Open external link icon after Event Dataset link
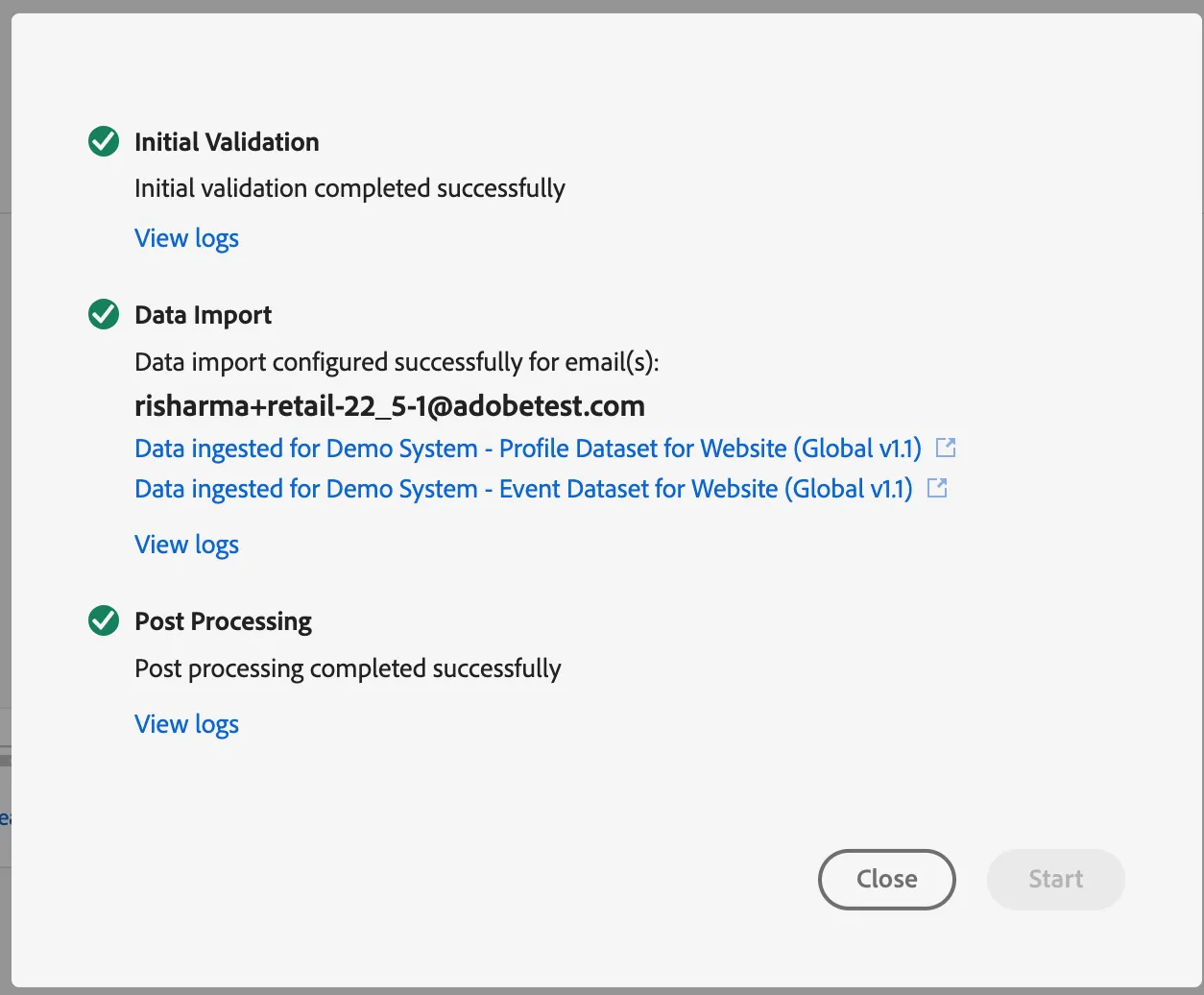Screen dimensions: 1204x995 (x=937, y=488)
